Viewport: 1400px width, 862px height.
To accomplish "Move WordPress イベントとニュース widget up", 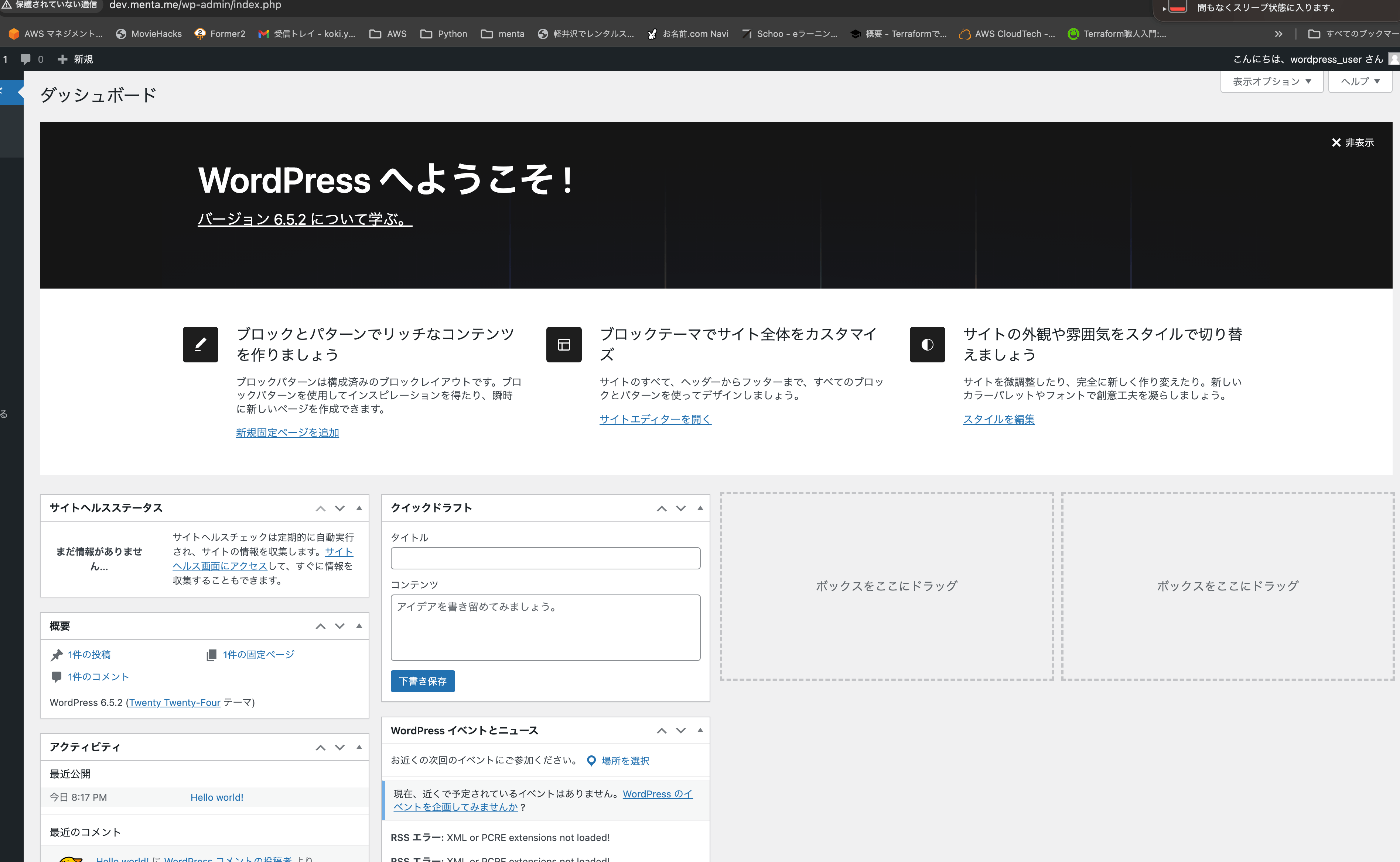I will [x=661, y=731].
